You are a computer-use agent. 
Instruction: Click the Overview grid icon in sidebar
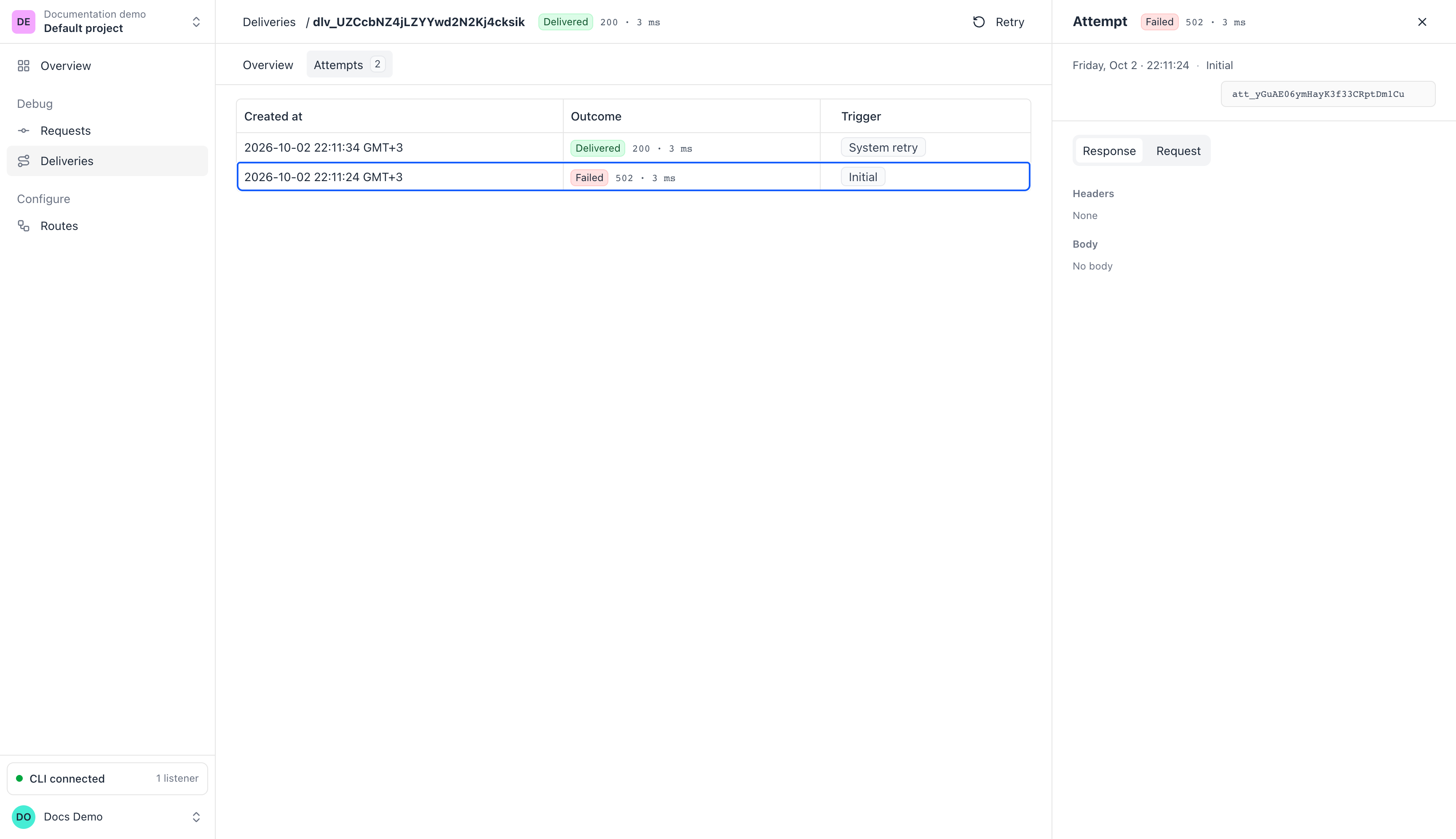pos(24,66)
